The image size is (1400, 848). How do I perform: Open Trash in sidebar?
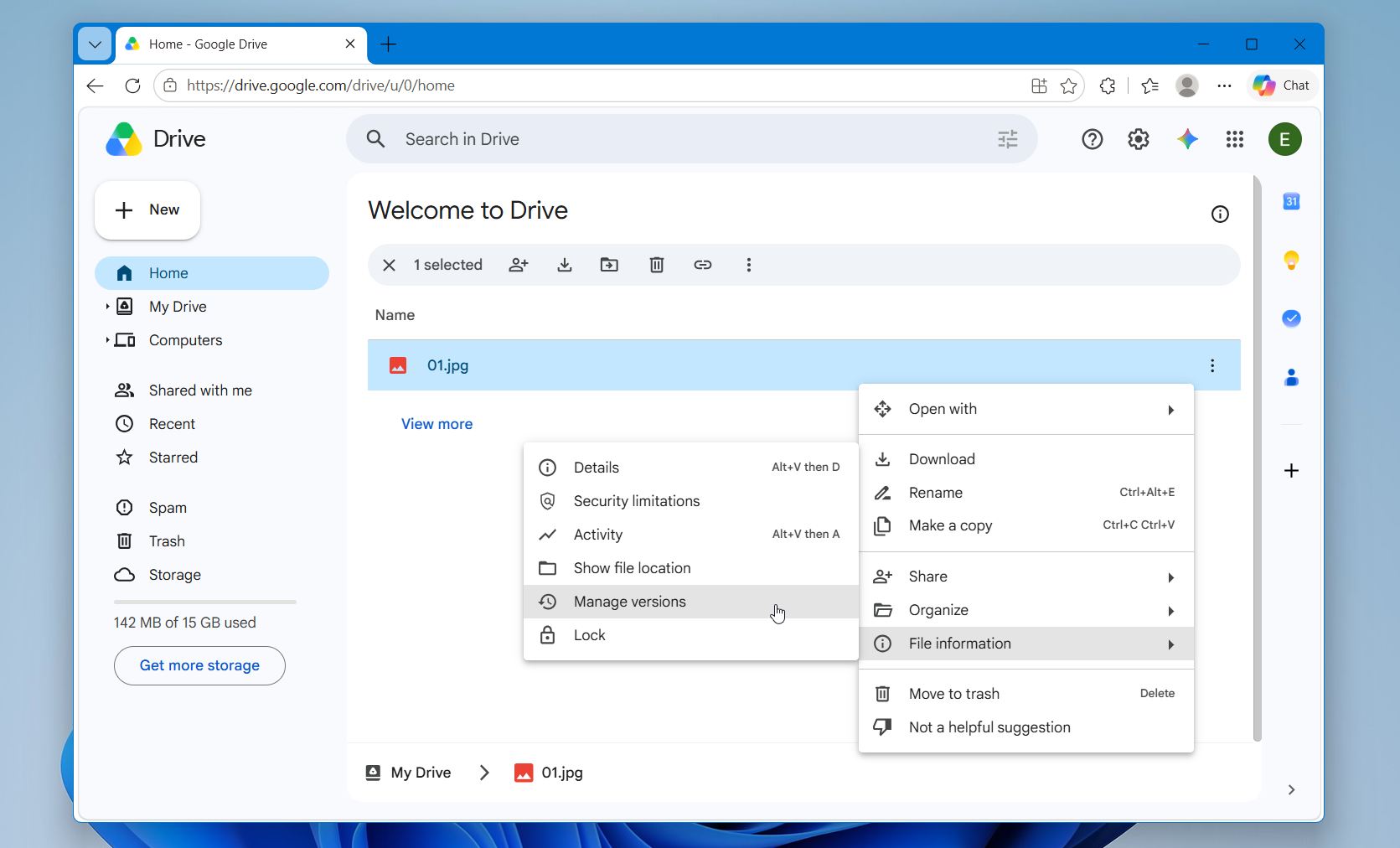click(212, 541)
